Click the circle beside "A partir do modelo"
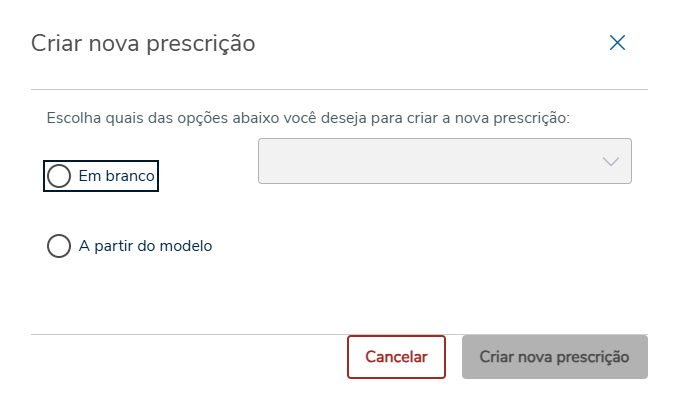Screen dimensions: 678x400 [60, 246]
